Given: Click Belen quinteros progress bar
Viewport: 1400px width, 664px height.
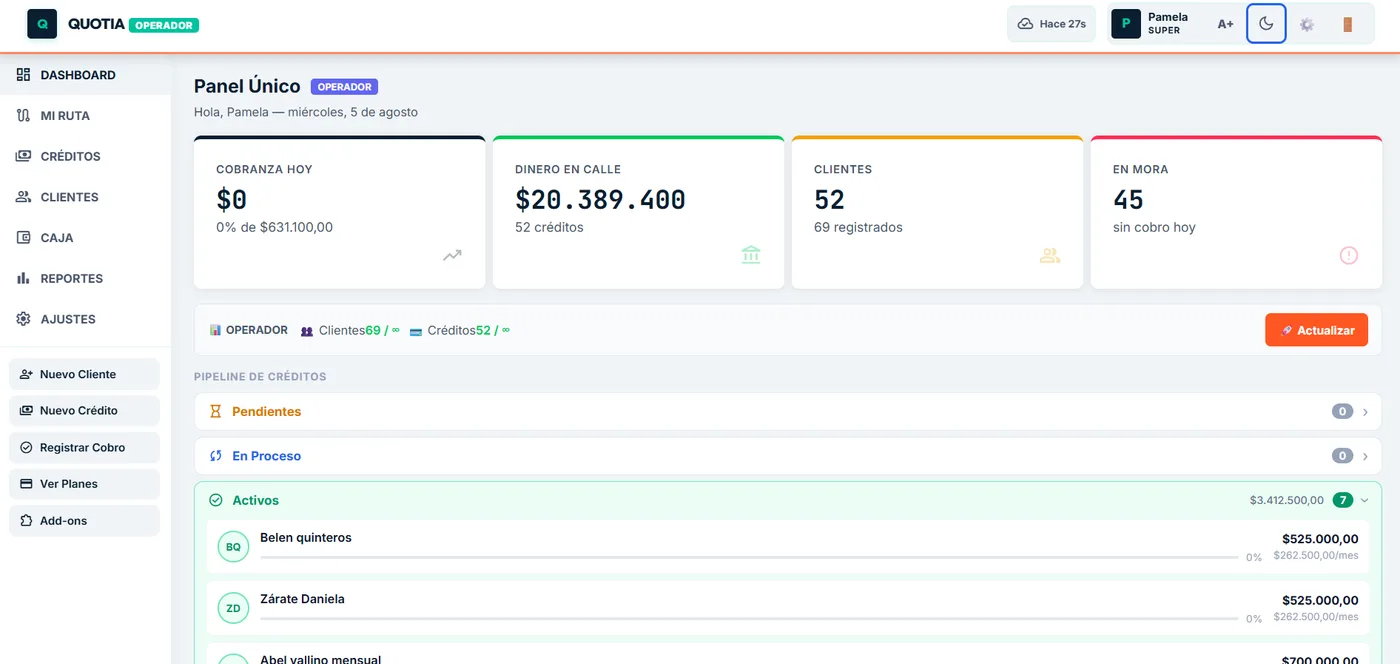Looking at the screenshot, I should pyautogui.click(x=749, y=557).
